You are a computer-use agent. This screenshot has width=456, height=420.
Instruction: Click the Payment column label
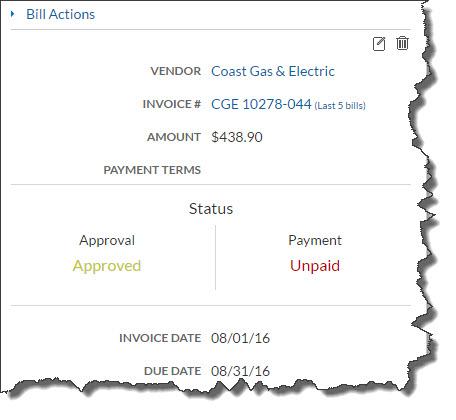pyautogui.click(x=315, y=240)
